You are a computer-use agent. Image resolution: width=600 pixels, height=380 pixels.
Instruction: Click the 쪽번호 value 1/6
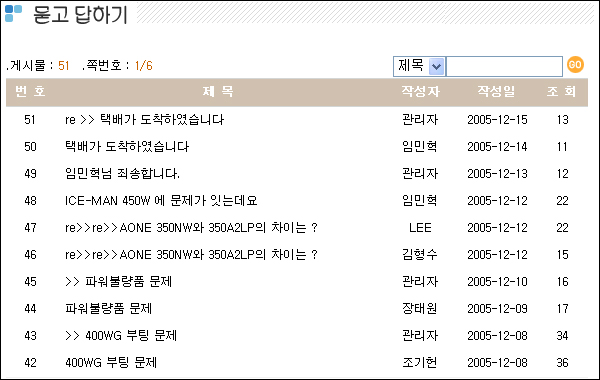point(143,66)
